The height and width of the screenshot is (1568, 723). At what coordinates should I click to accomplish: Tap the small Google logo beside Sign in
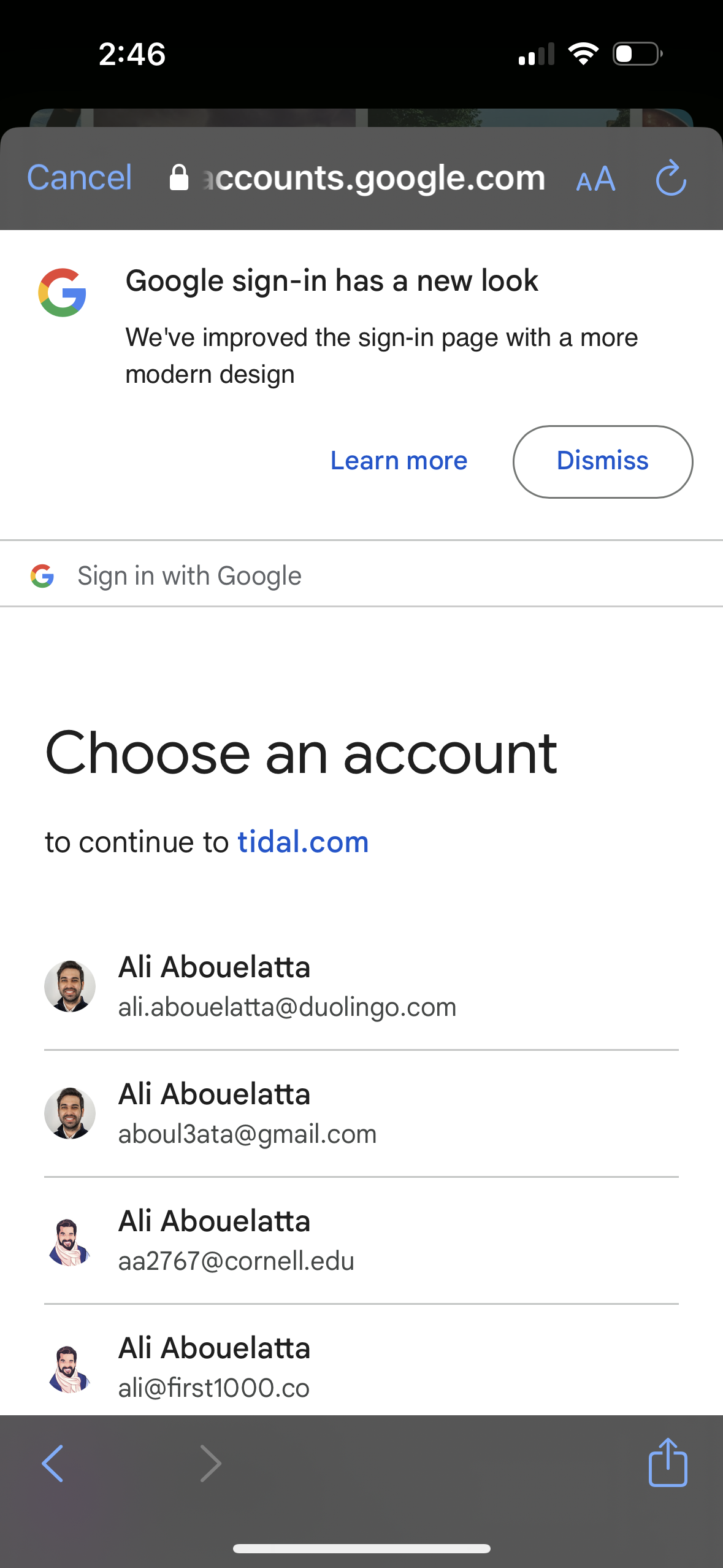tap(42, 576)
